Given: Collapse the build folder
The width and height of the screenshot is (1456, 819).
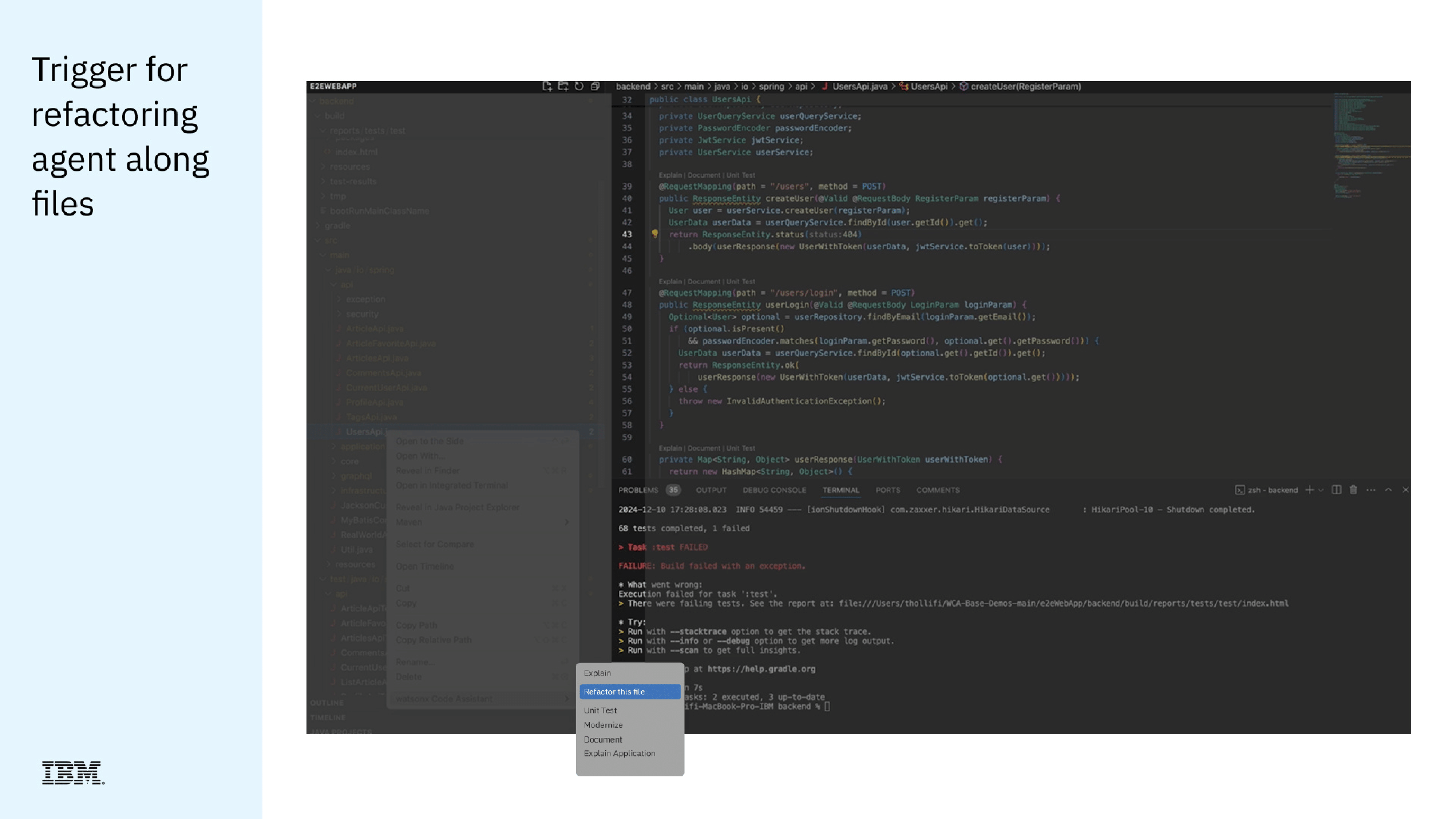Looking at the screenshot, I should pos(334,115).
